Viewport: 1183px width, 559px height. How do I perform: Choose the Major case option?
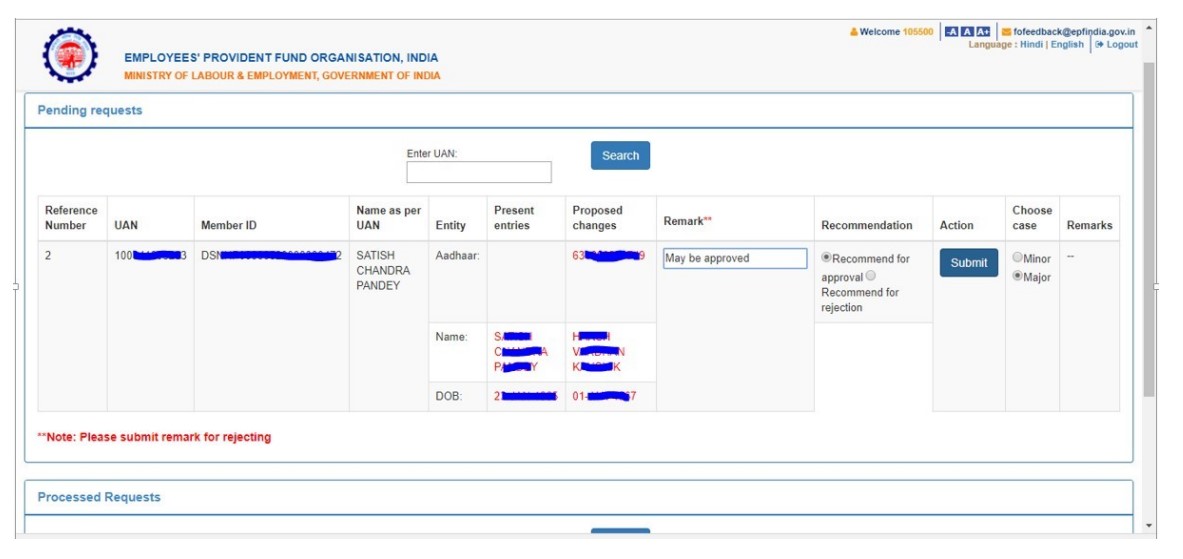(1018, 277)
